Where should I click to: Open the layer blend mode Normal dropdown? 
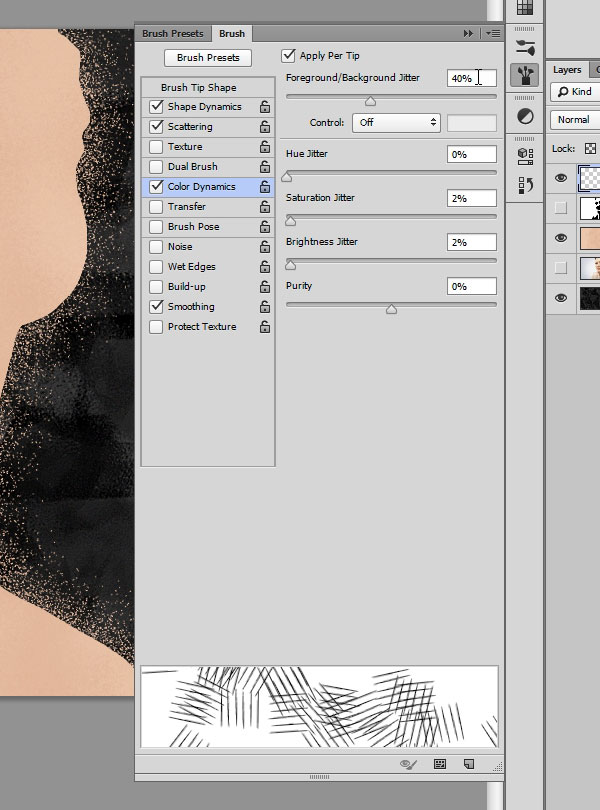(x=574, y=120)
